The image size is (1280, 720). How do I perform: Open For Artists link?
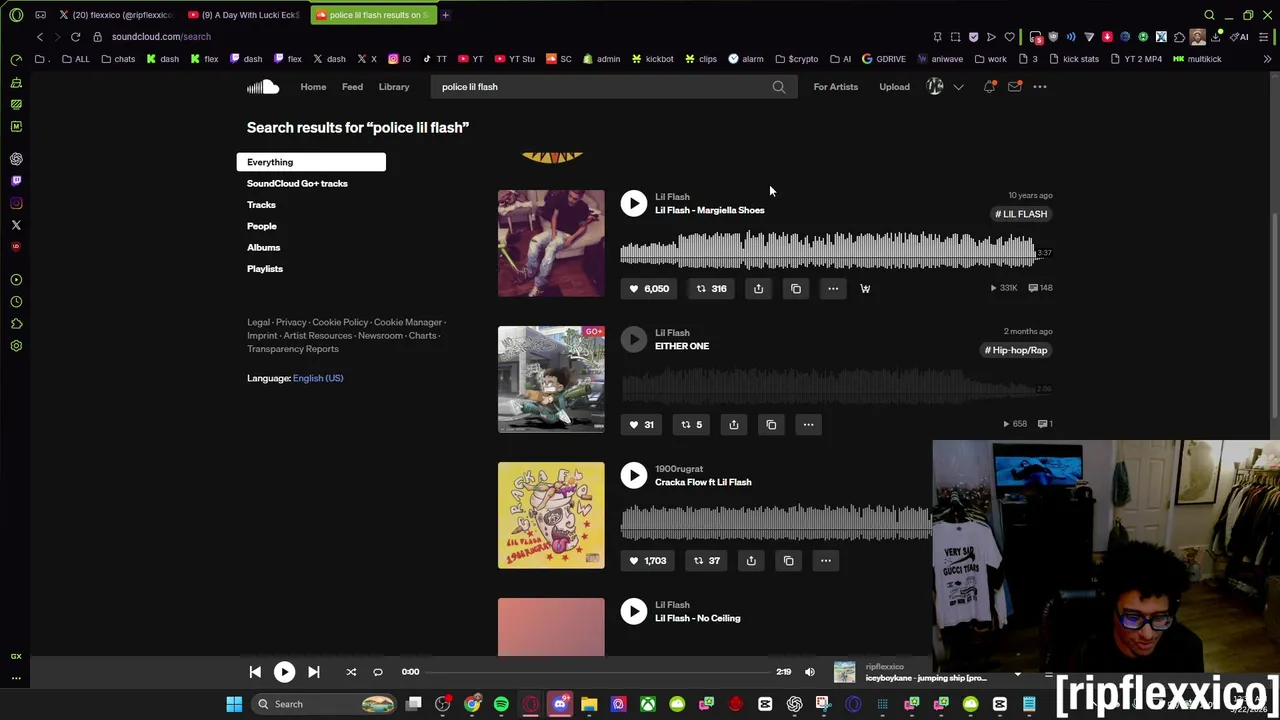tap(836, 87)
